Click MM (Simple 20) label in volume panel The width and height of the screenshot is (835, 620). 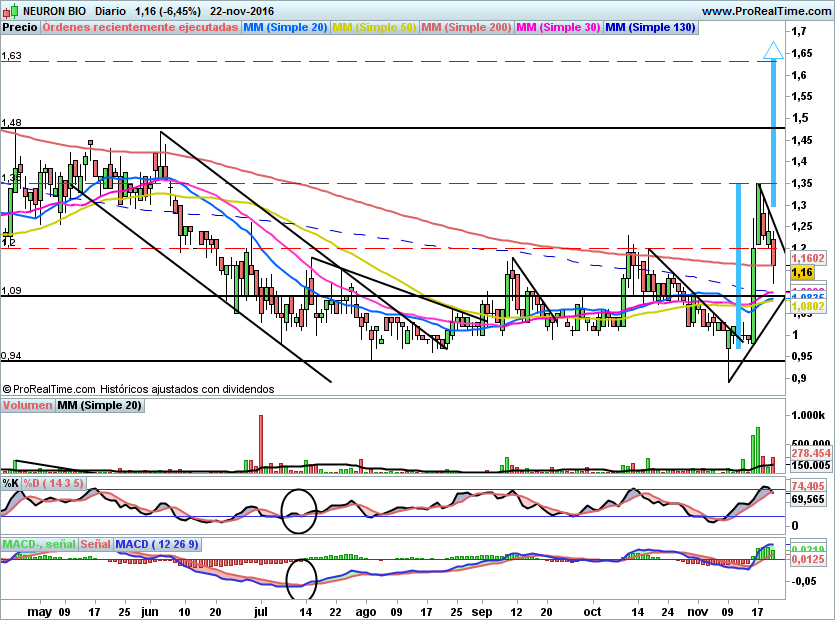[98, 405]
